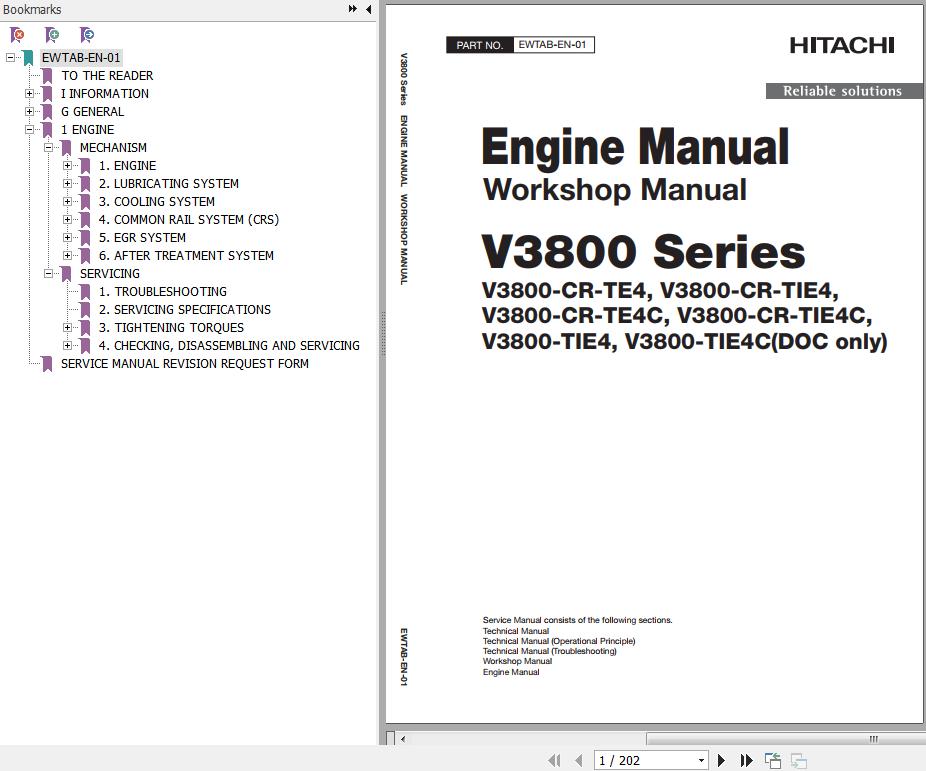
Task: Click bookmark icon beside SERVICE MANUAL REVISION REQUEST FORM
Action: pyautogui.click(x=47, y=364)
